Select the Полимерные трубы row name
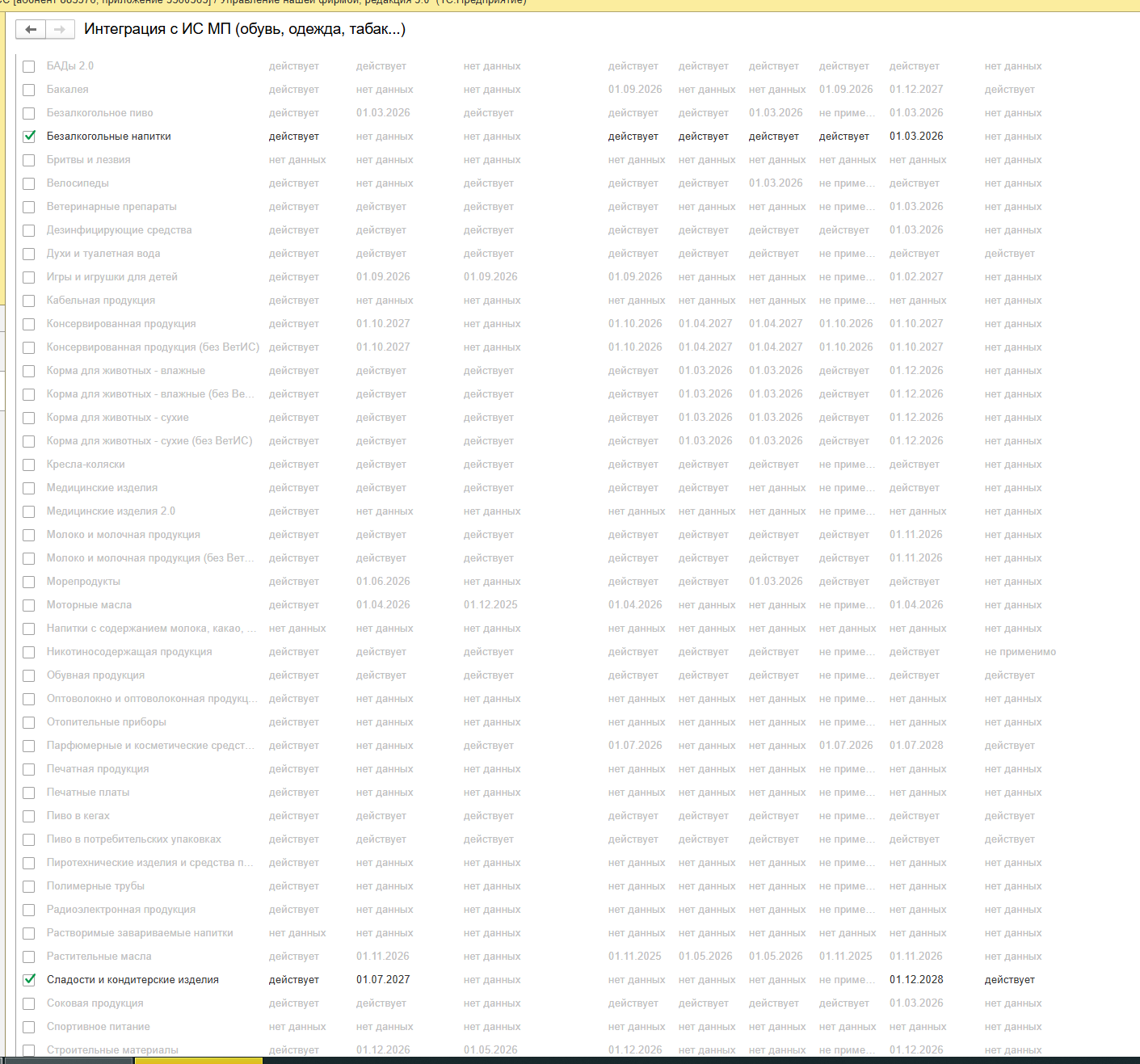 95,886
